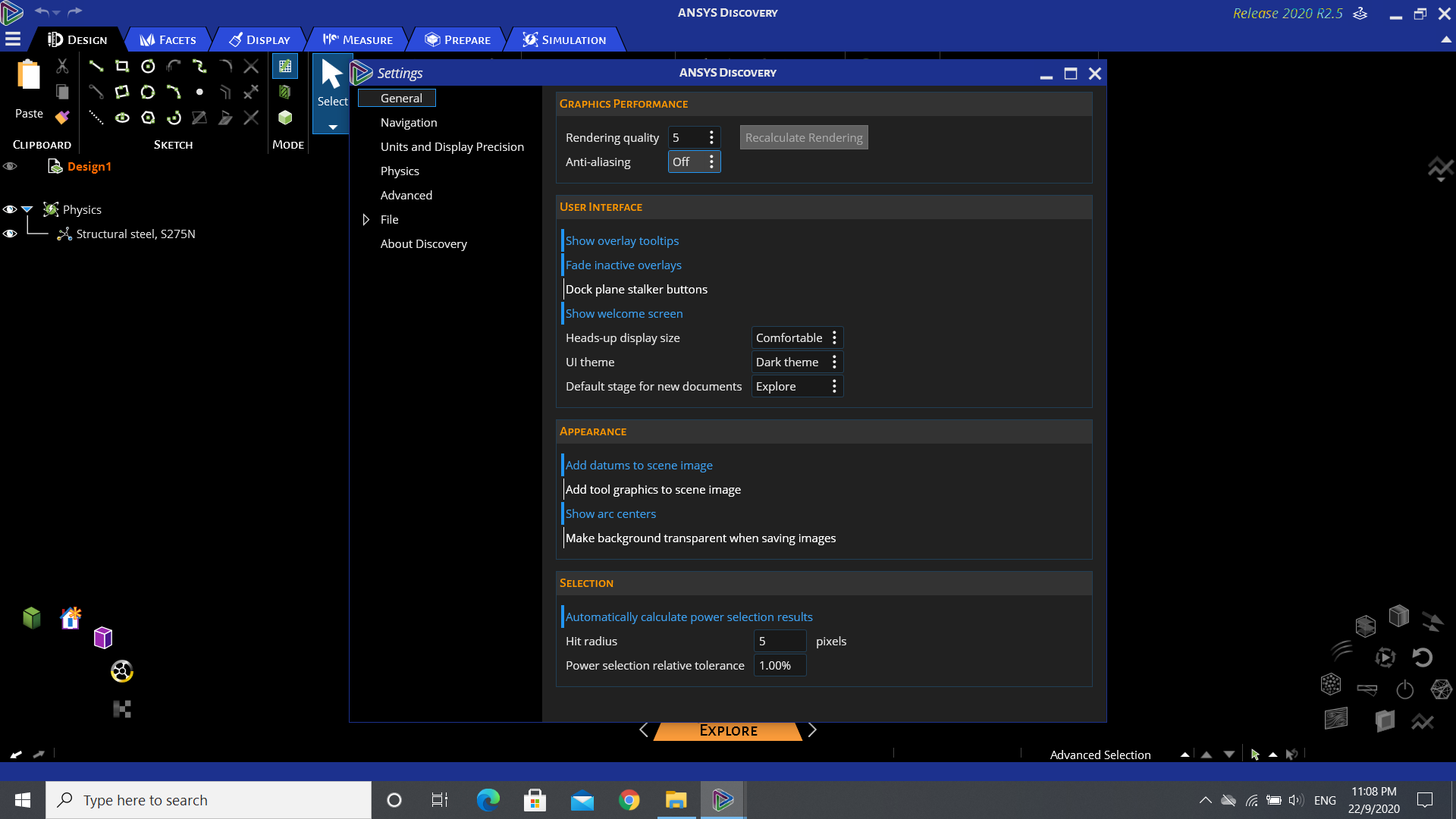Select the Sweep arc tool

click(x=174, y=118)
